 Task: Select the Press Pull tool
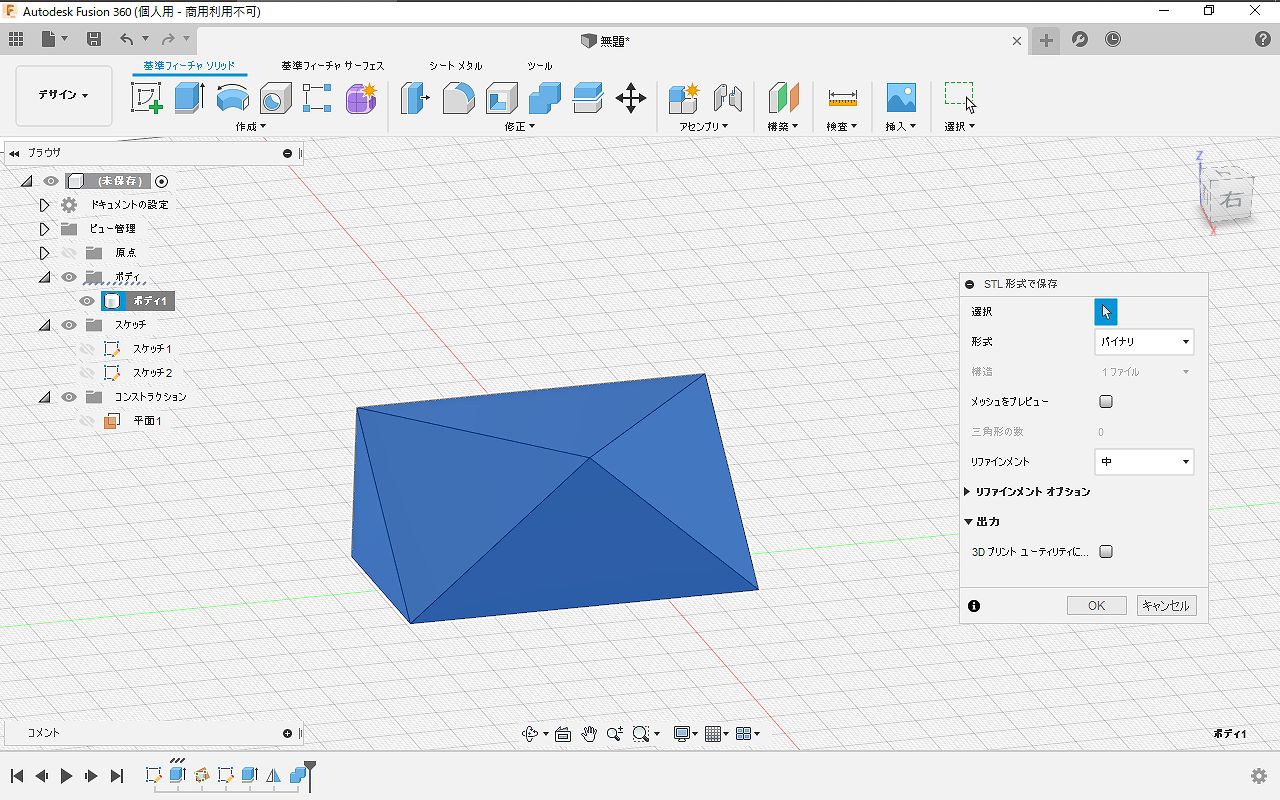(x=415, y=98)
